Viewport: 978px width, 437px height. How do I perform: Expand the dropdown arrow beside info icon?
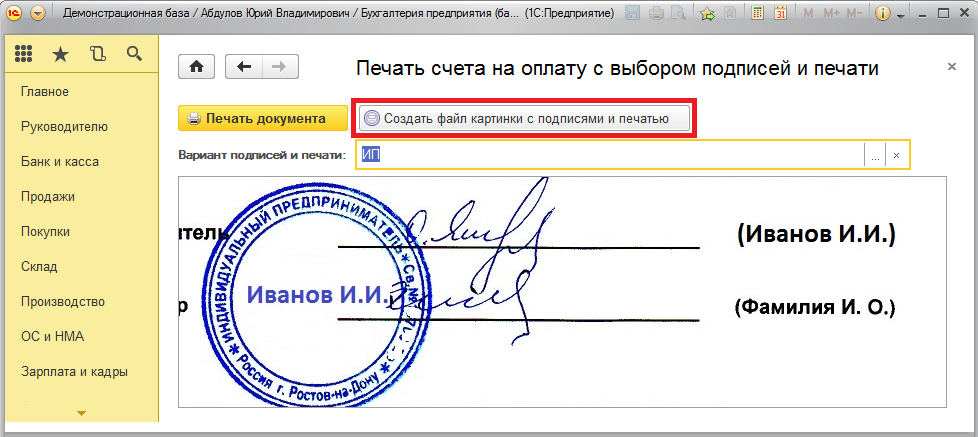(x=901, y=15)
